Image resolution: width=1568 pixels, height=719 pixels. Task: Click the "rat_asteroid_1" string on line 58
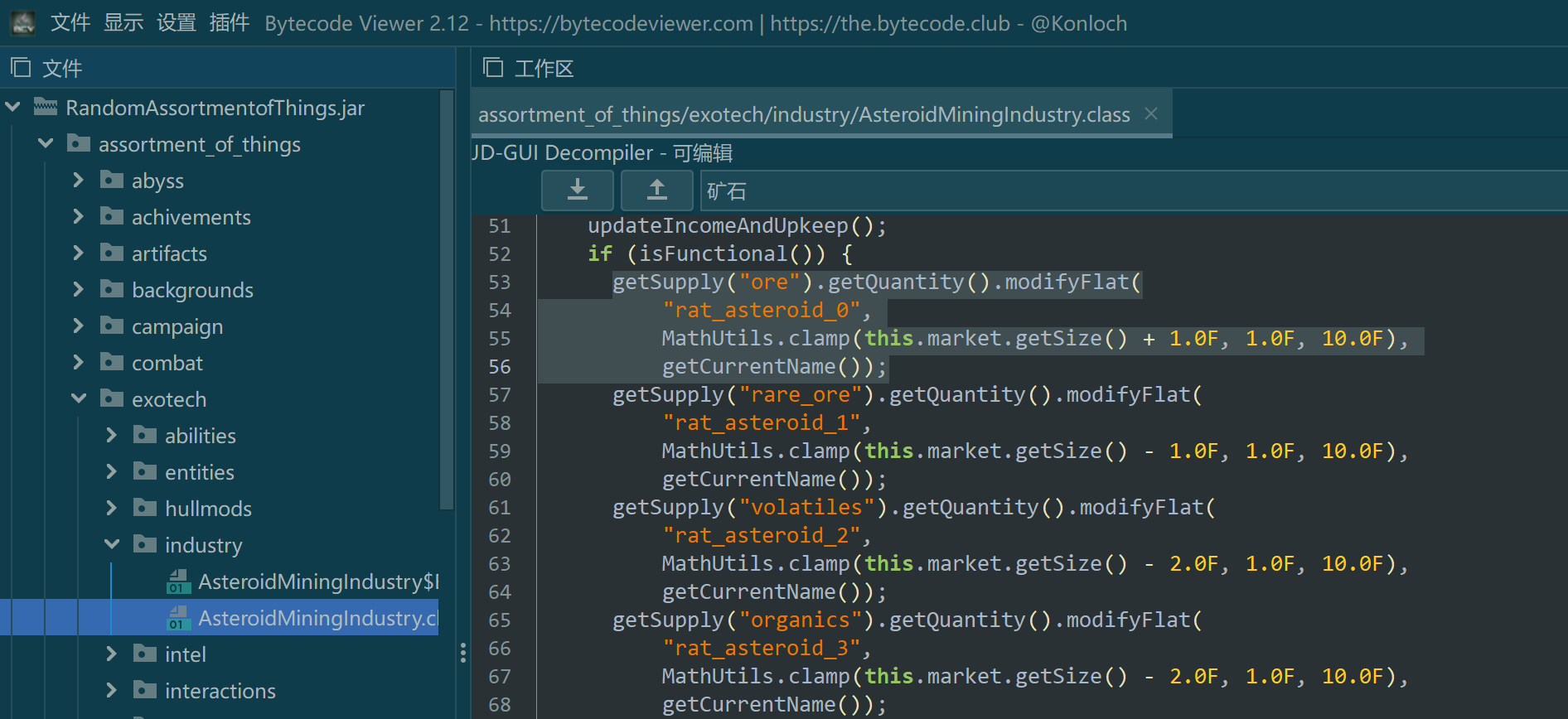pyautogui.click(x=762, y=422)
